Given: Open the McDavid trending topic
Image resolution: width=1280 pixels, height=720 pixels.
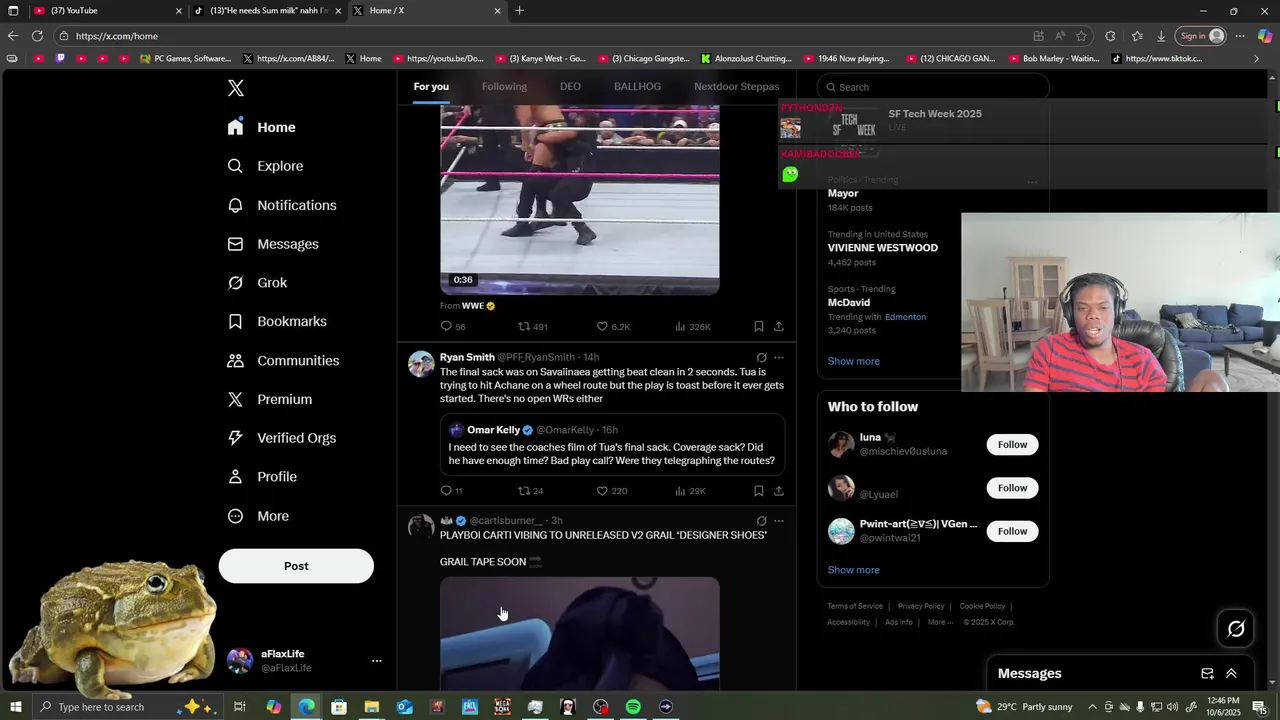Looking at the screenshot, I should [849, 302].
